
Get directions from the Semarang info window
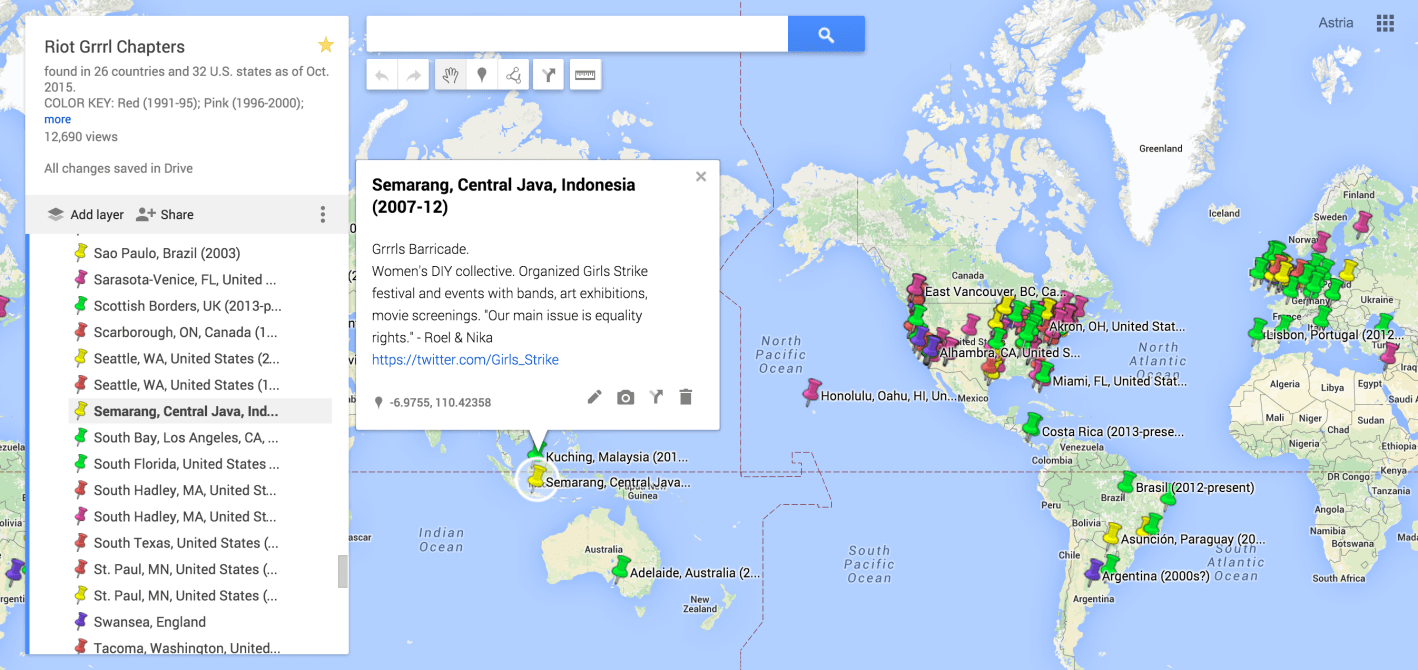(x=655, y=396)
